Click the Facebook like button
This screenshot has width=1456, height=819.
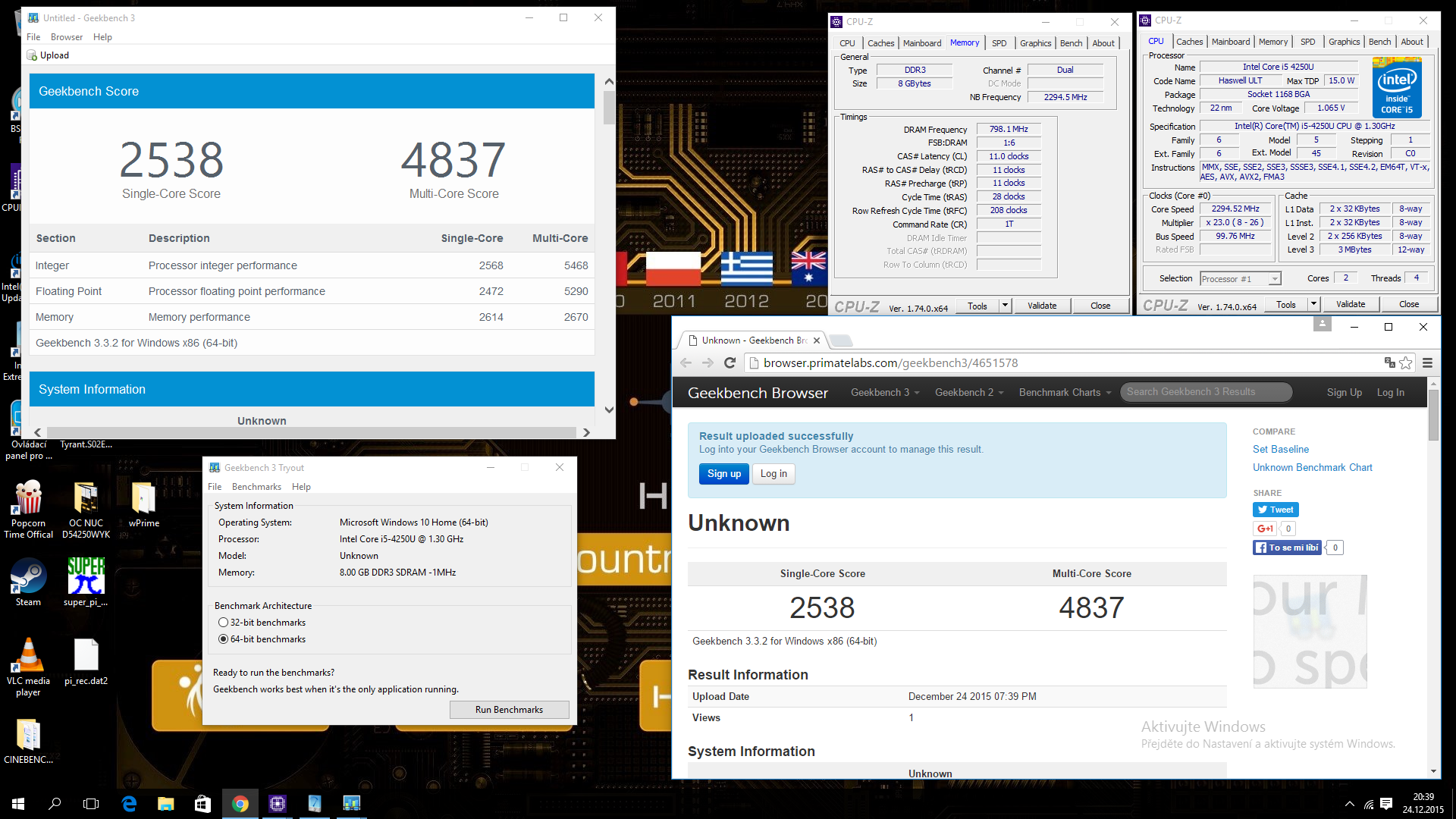(1287, 548)
